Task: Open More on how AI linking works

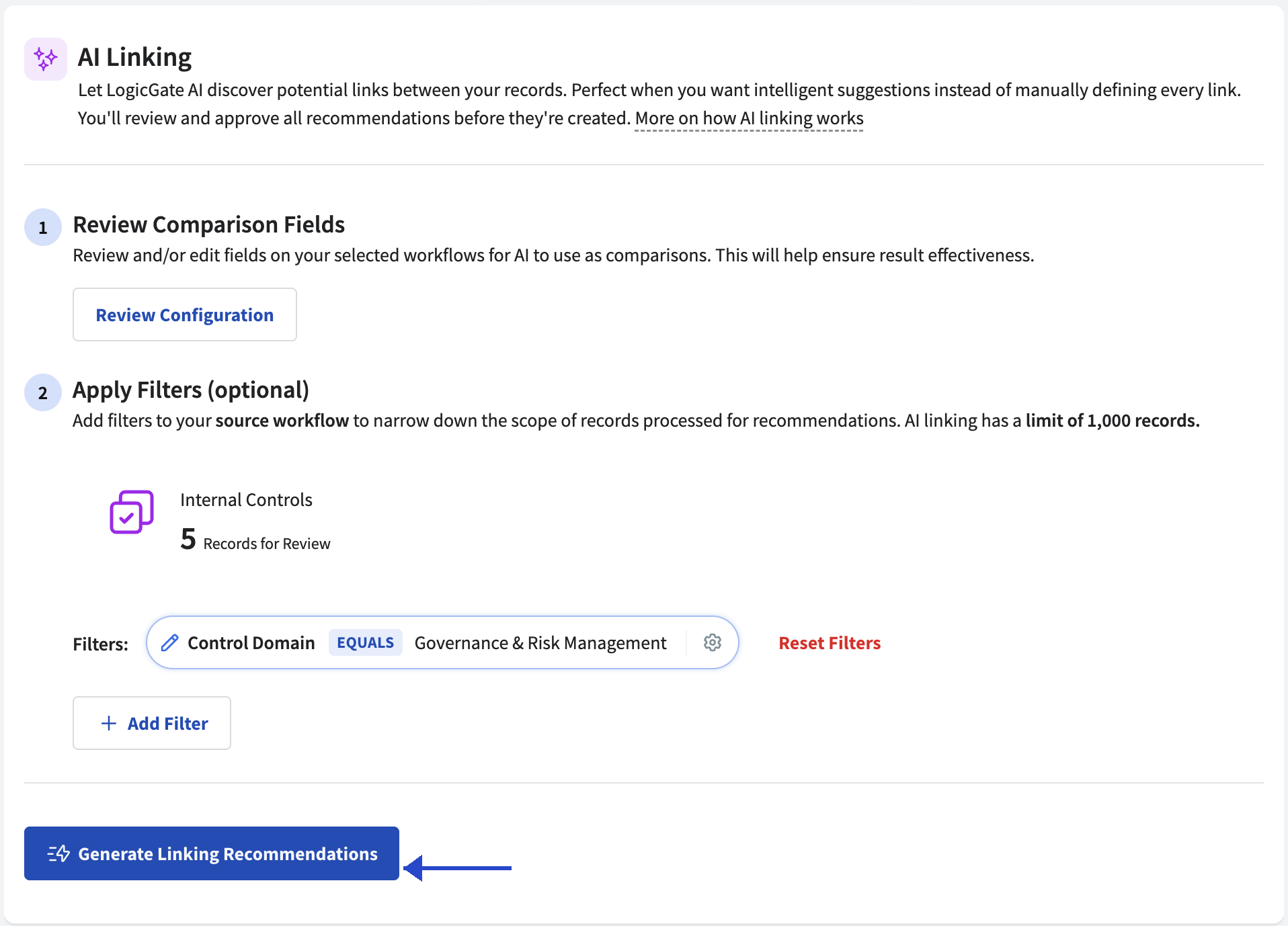Action: [x=750, y=118]
